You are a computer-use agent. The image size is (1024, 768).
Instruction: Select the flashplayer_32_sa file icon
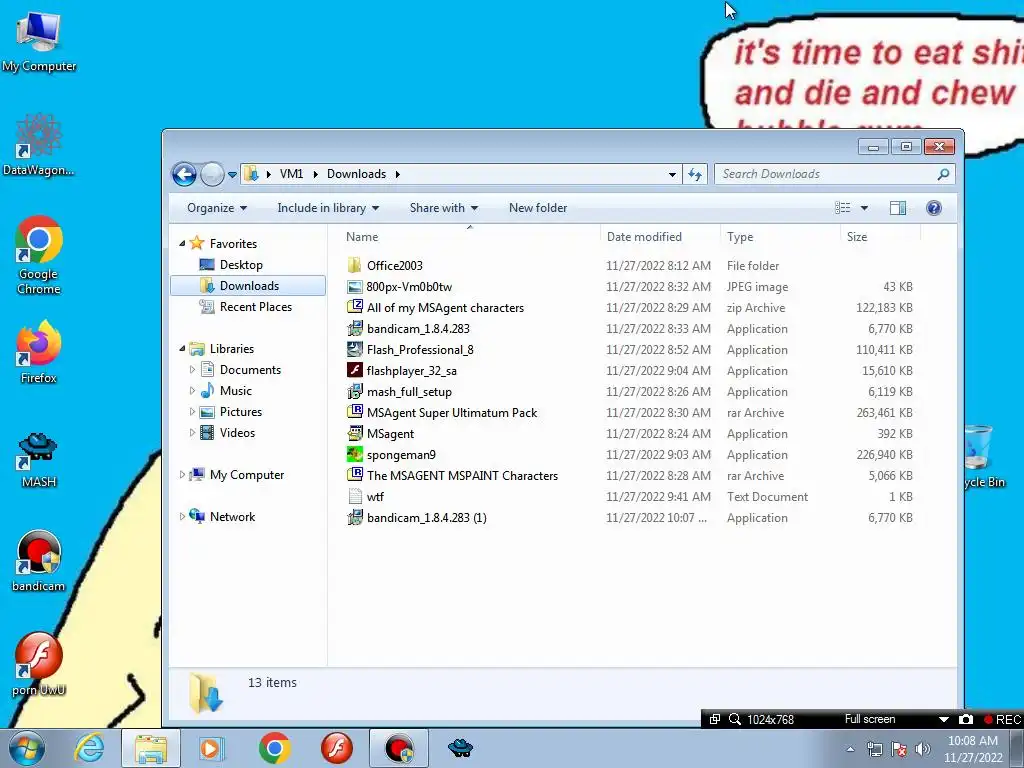[x=355, y=370]
